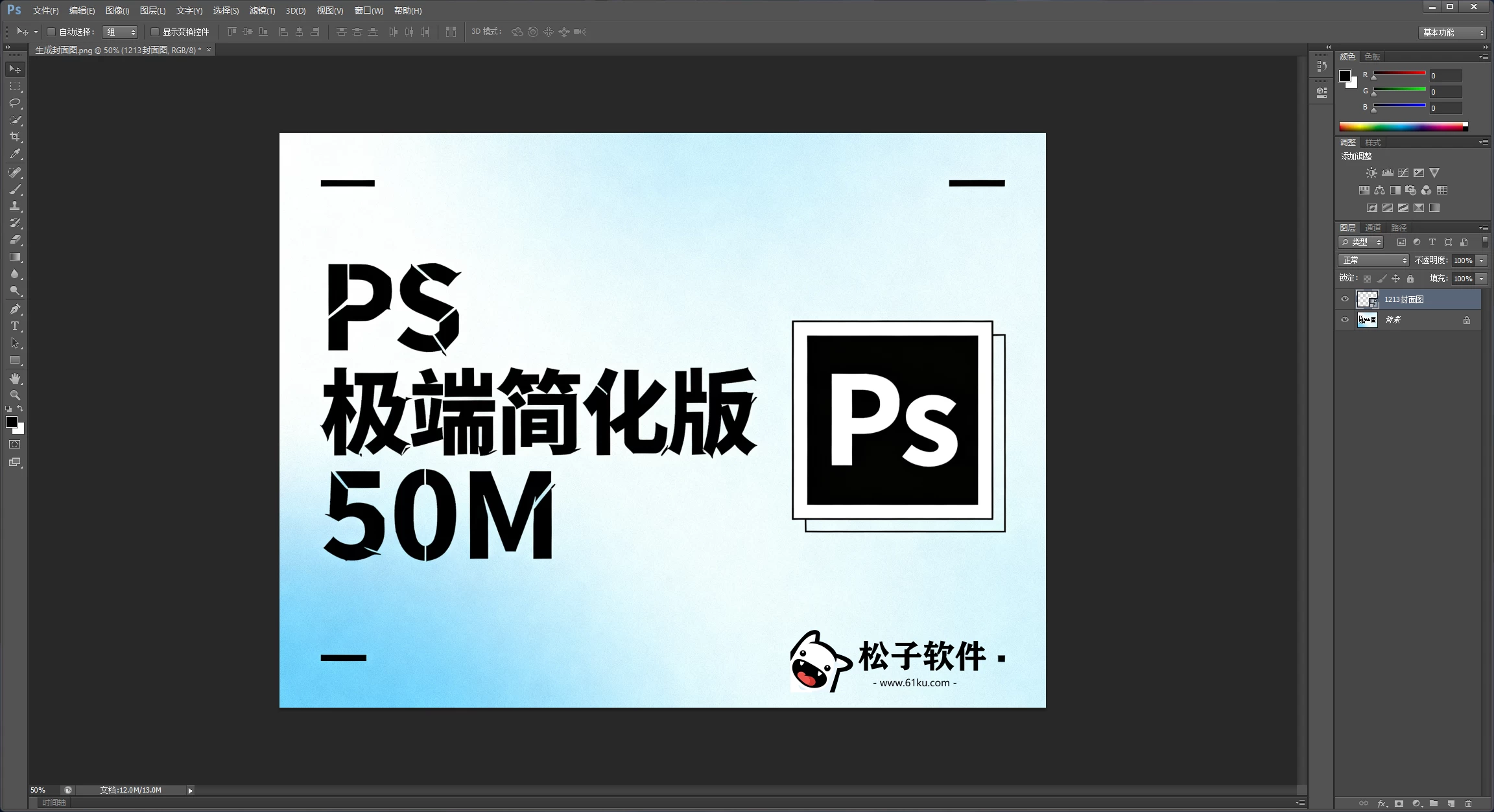Toggle pixel layer filter icon
This screenshot has height=812, width=1494.
1401,242
